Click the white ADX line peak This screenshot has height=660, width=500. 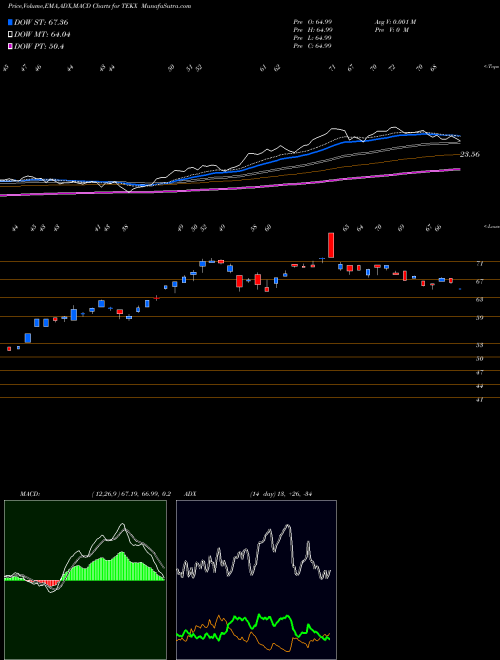(x=288, y=526)
